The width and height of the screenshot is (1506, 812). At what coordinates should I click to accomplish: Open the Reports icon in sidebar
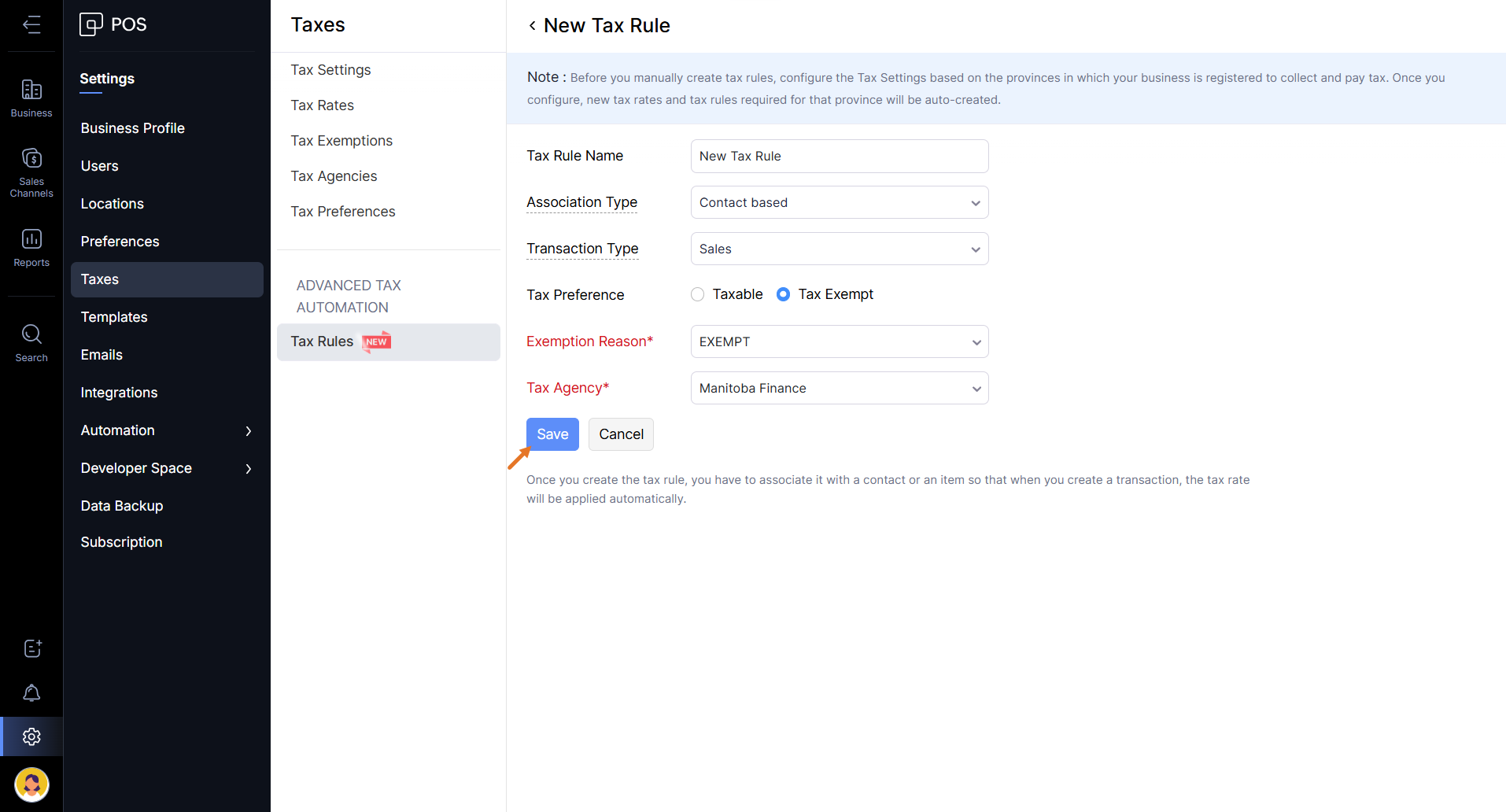[x=31, y=247]
